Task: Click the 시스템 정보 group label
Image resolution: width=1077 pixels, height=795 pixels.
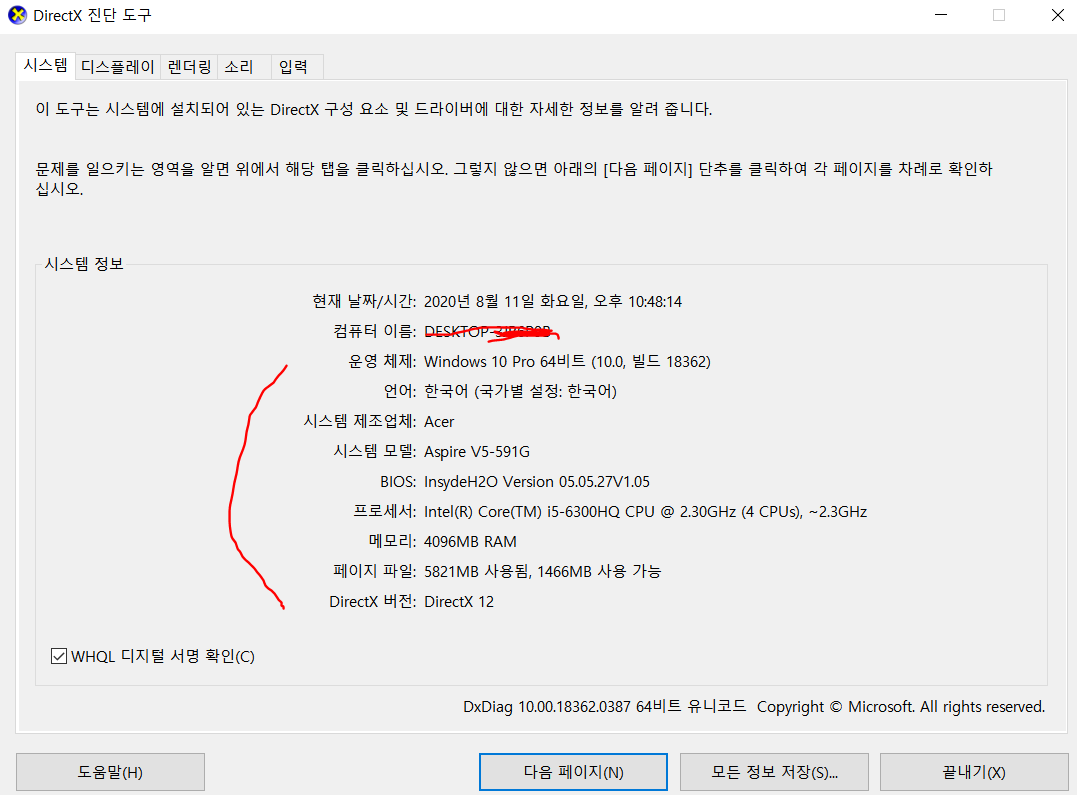Action: [83, 263]
